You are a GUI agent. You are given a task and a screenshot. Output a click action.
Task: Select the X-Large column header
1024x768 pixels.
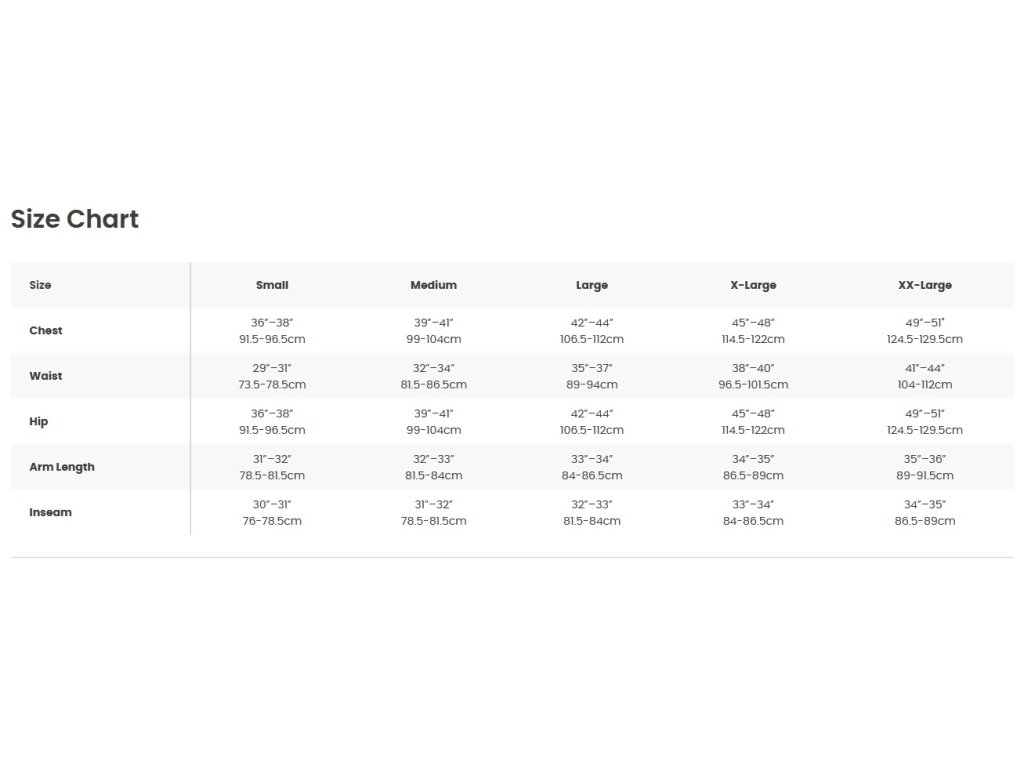pyautogui.click(x=753, y=285)
